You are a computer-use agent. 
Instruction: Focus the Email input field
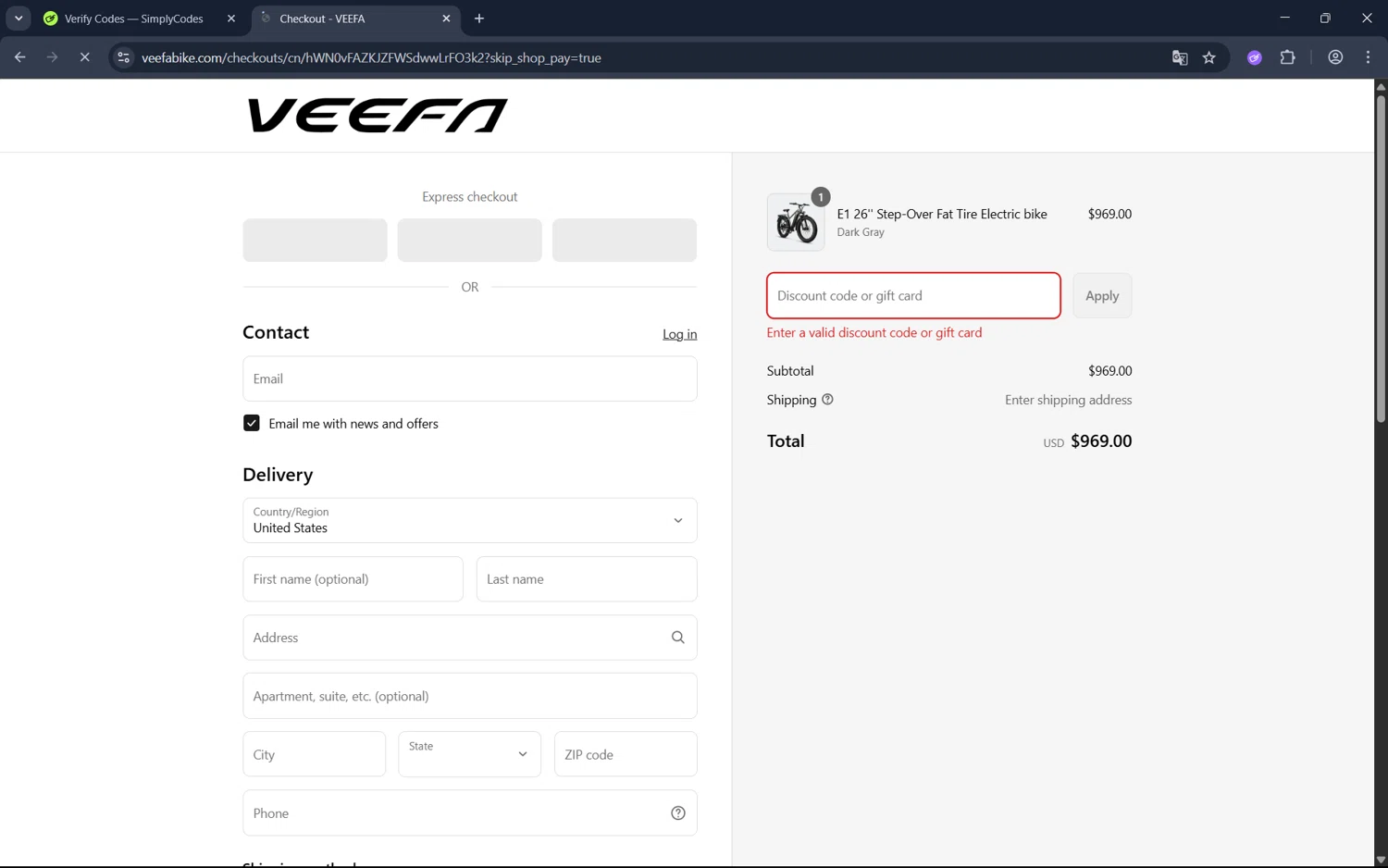tap(470, 378)
